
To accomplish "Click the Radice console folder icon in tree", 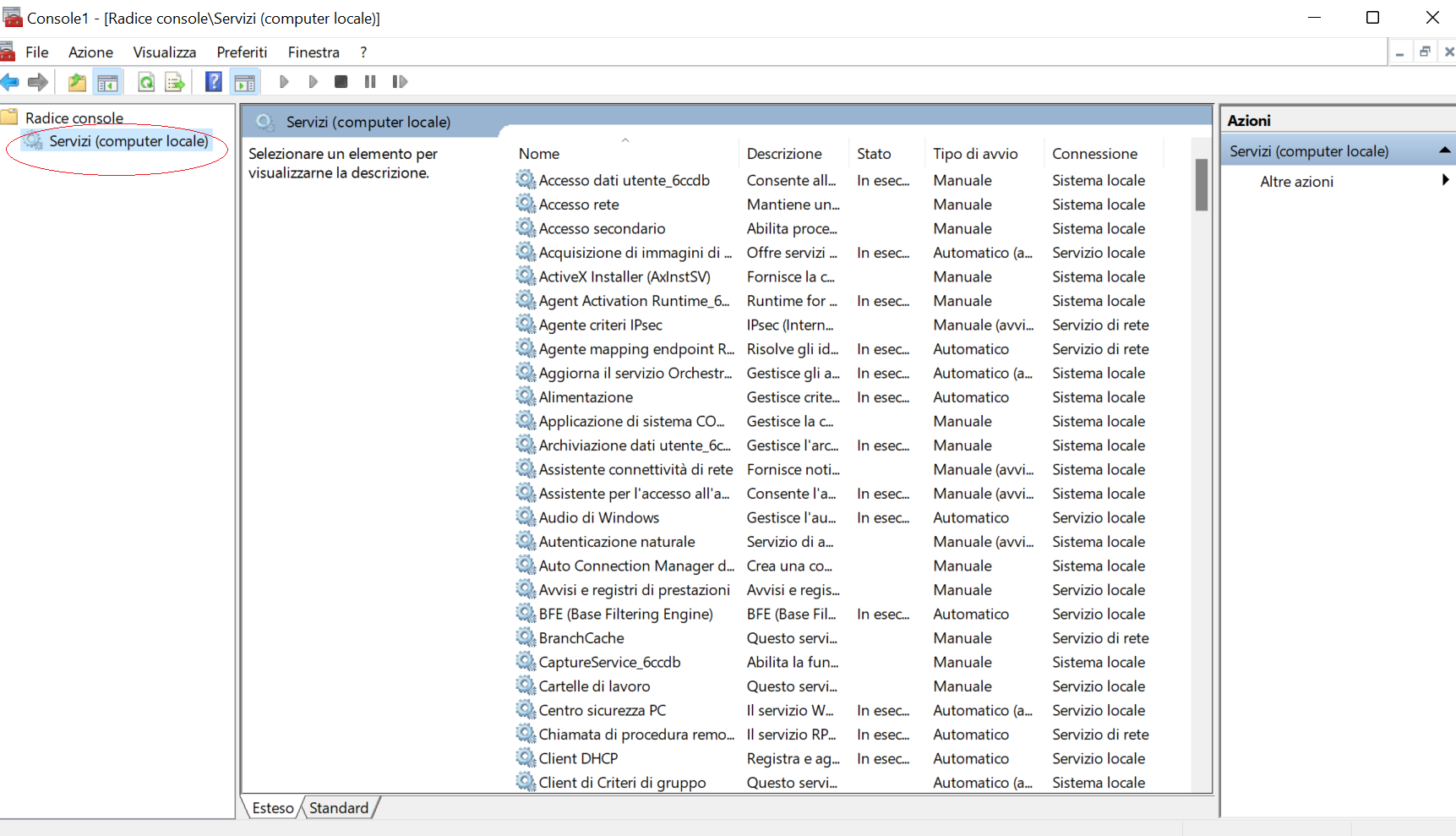I will point(10,117).
